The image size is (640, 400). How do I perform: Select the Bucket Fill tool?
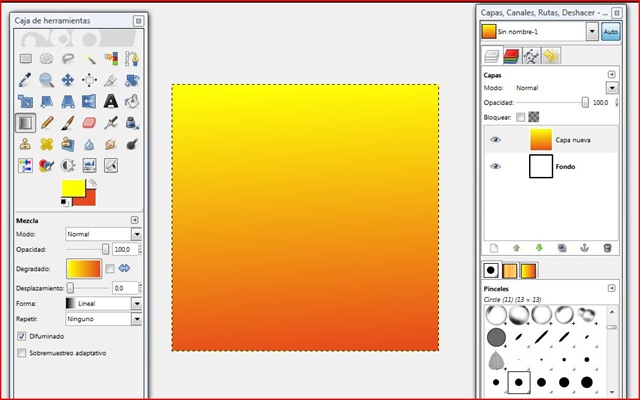132,101
